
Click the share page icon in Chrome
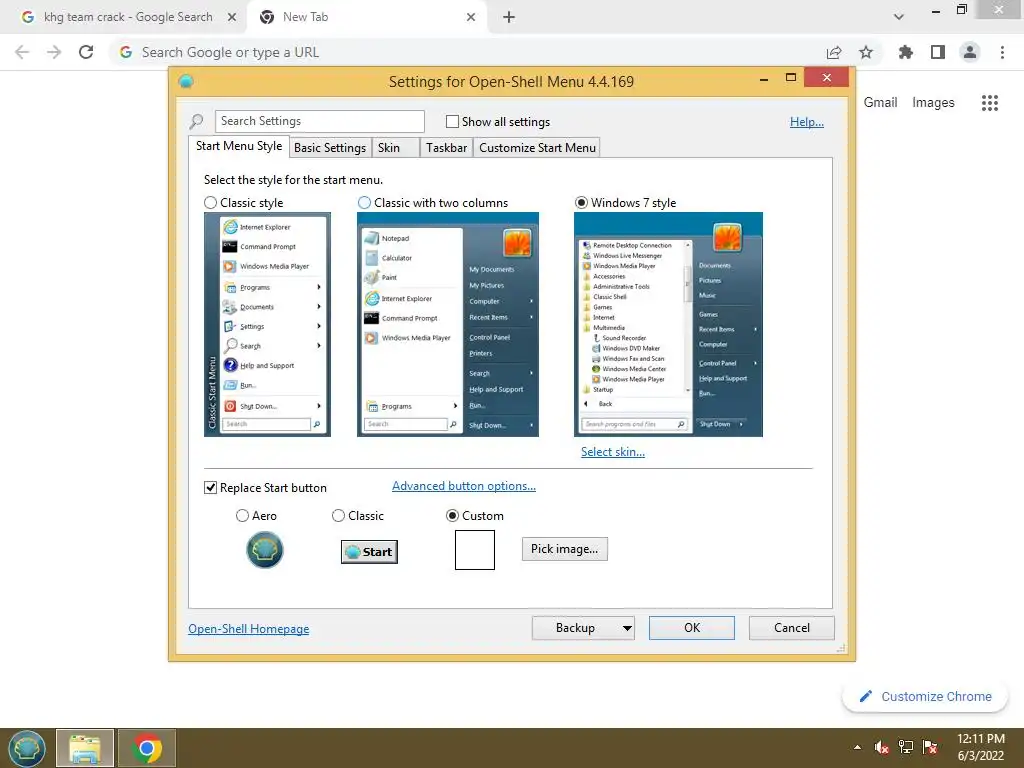click(x=834, y=53)
